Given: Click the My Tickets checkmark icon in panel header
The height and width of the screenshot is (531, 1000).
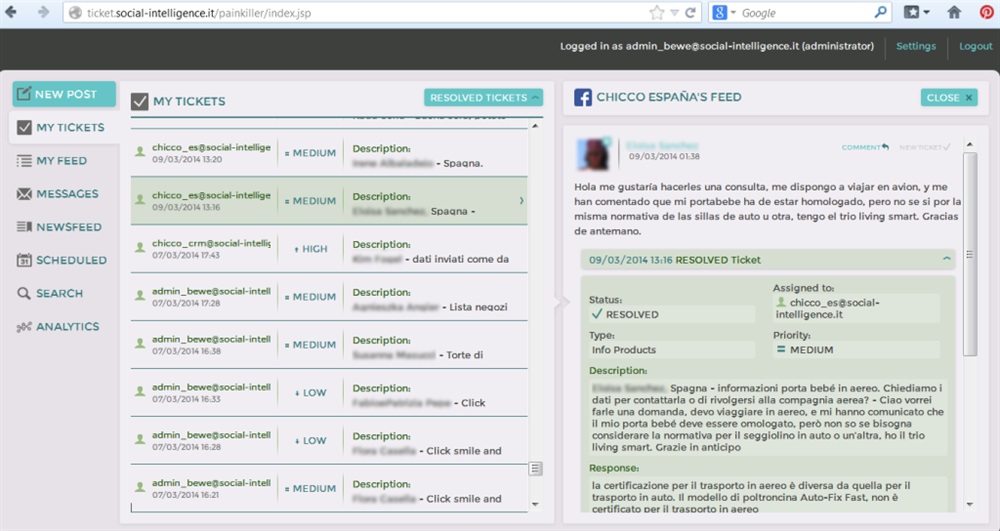Looking at the screenshot, I should tap(140, 101).
